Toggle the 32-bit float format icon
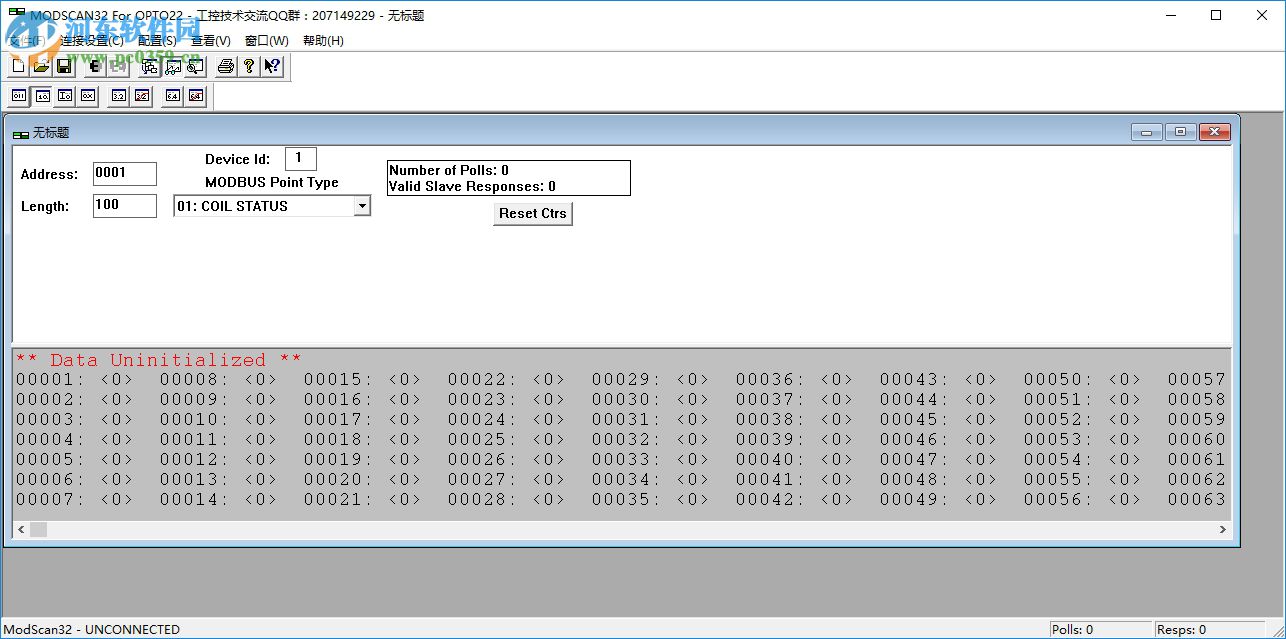The image size is (1286, 639). pos(119,96)
